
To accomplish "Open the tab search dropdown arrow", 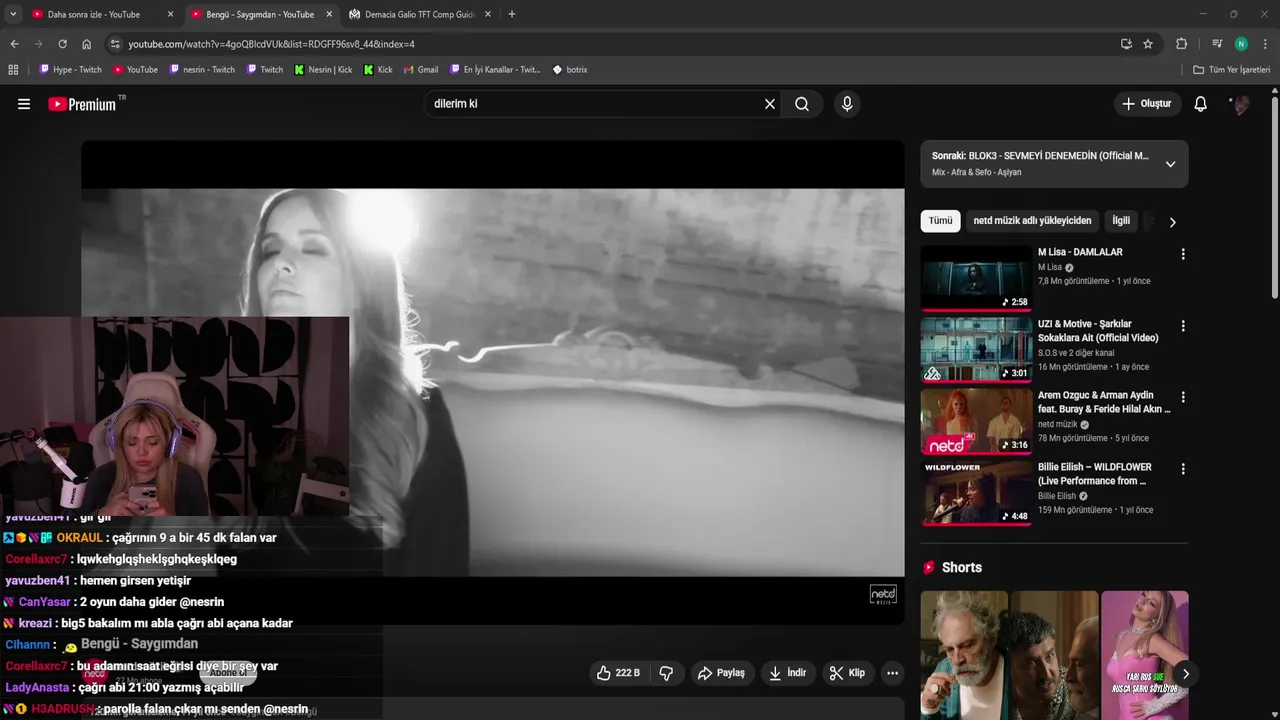I will [x=13, y=14].
